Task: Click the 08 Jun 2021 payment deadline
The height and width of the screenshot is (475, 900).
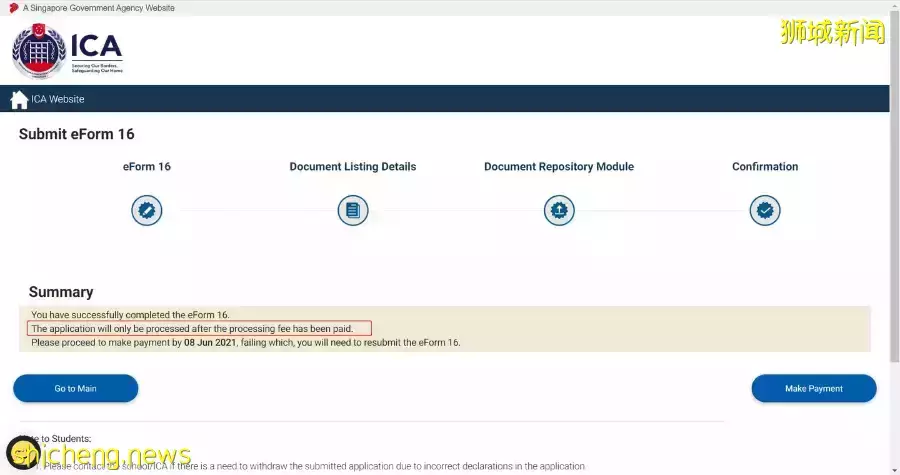Action: (x=210, y=342)
